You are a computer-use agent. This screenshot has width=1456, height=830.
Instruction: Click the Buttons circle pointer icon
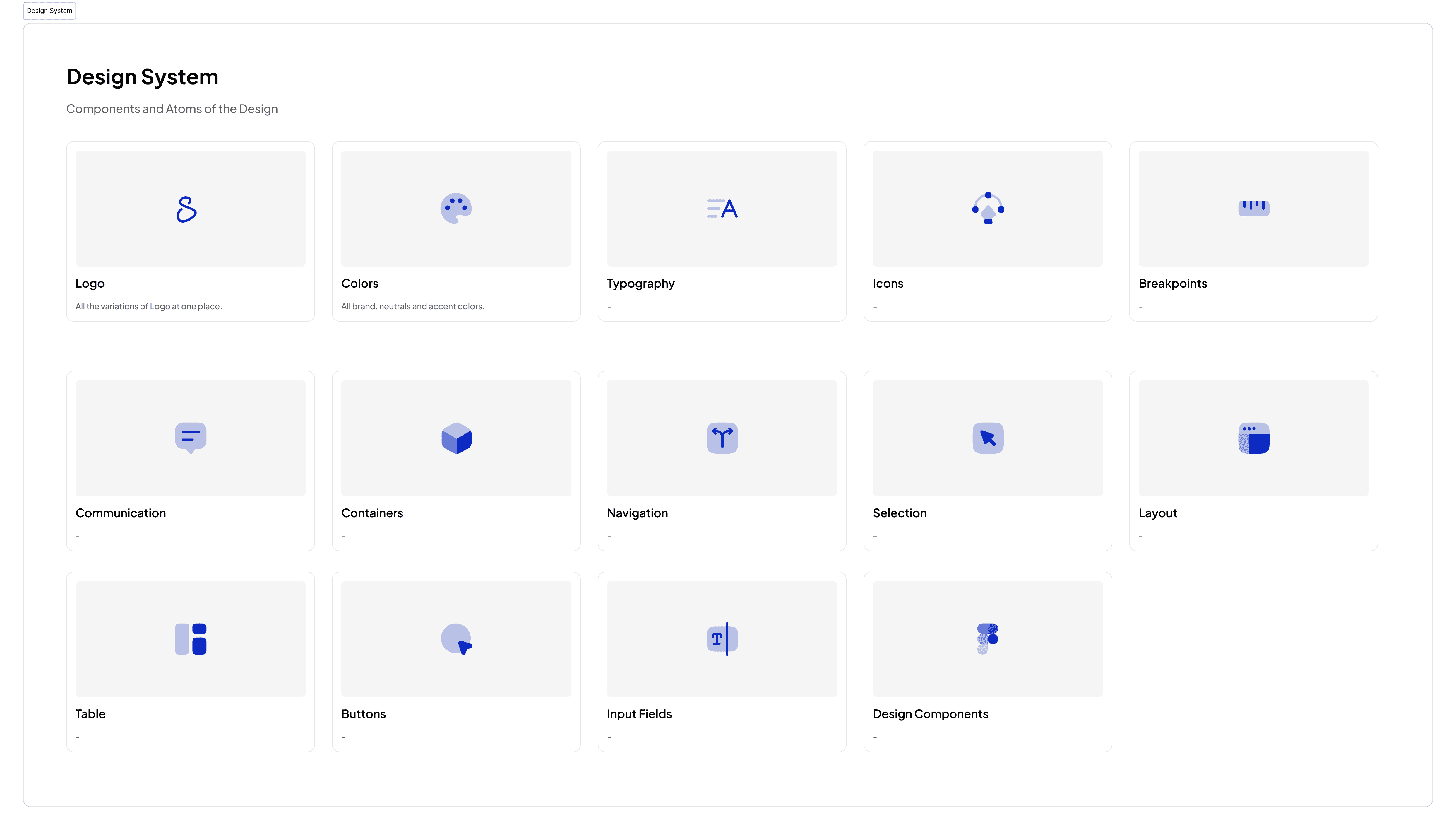coord(456,639)
